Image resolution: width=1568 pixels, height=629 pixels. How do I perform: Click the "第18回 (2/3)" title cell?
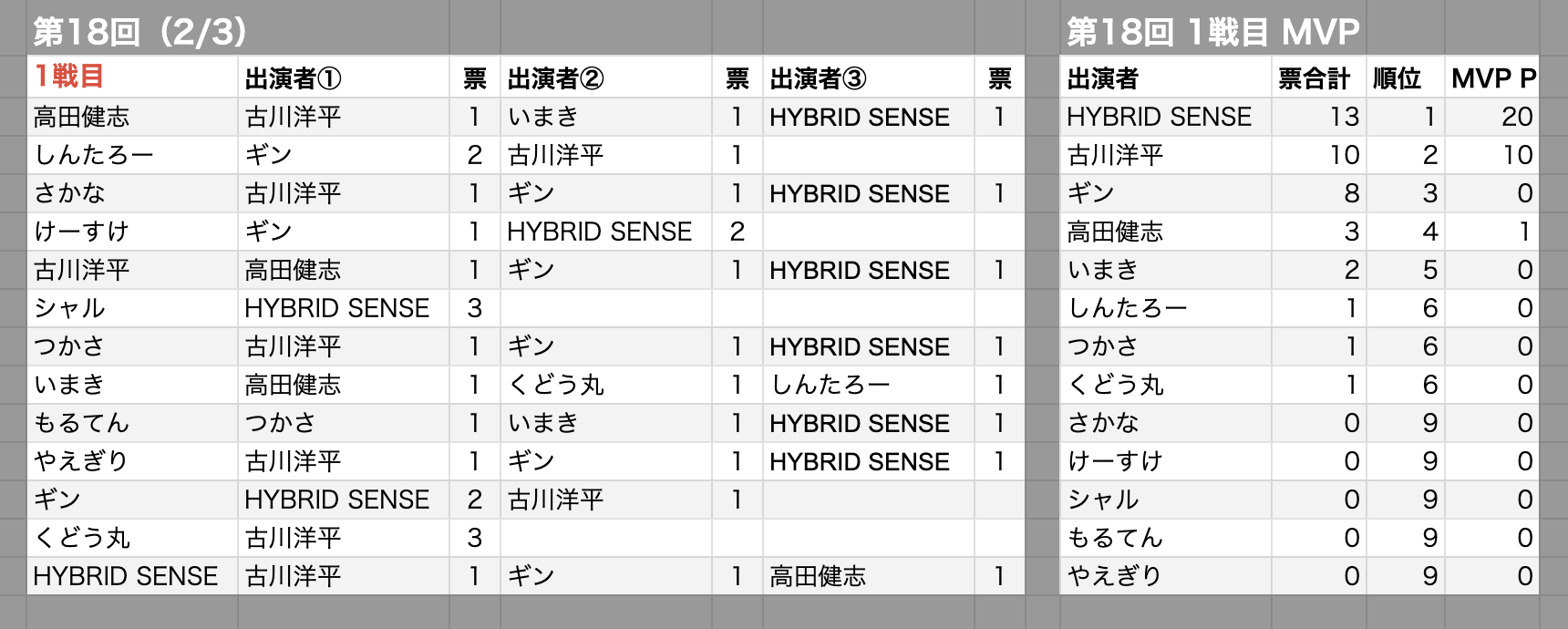pyautogui.click(x=141, y=32)
